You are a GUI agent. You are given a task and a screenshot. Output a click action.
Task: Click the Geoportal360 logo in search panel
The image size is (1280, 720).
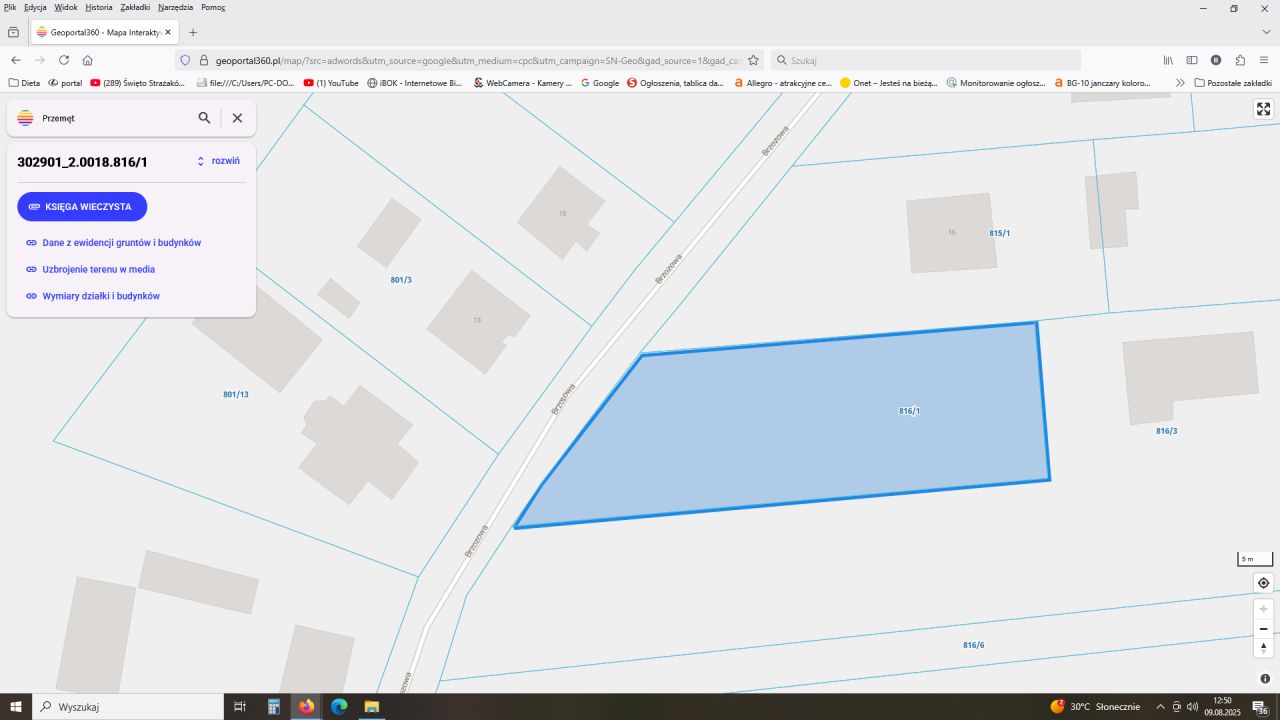click(x=26, y=118)
